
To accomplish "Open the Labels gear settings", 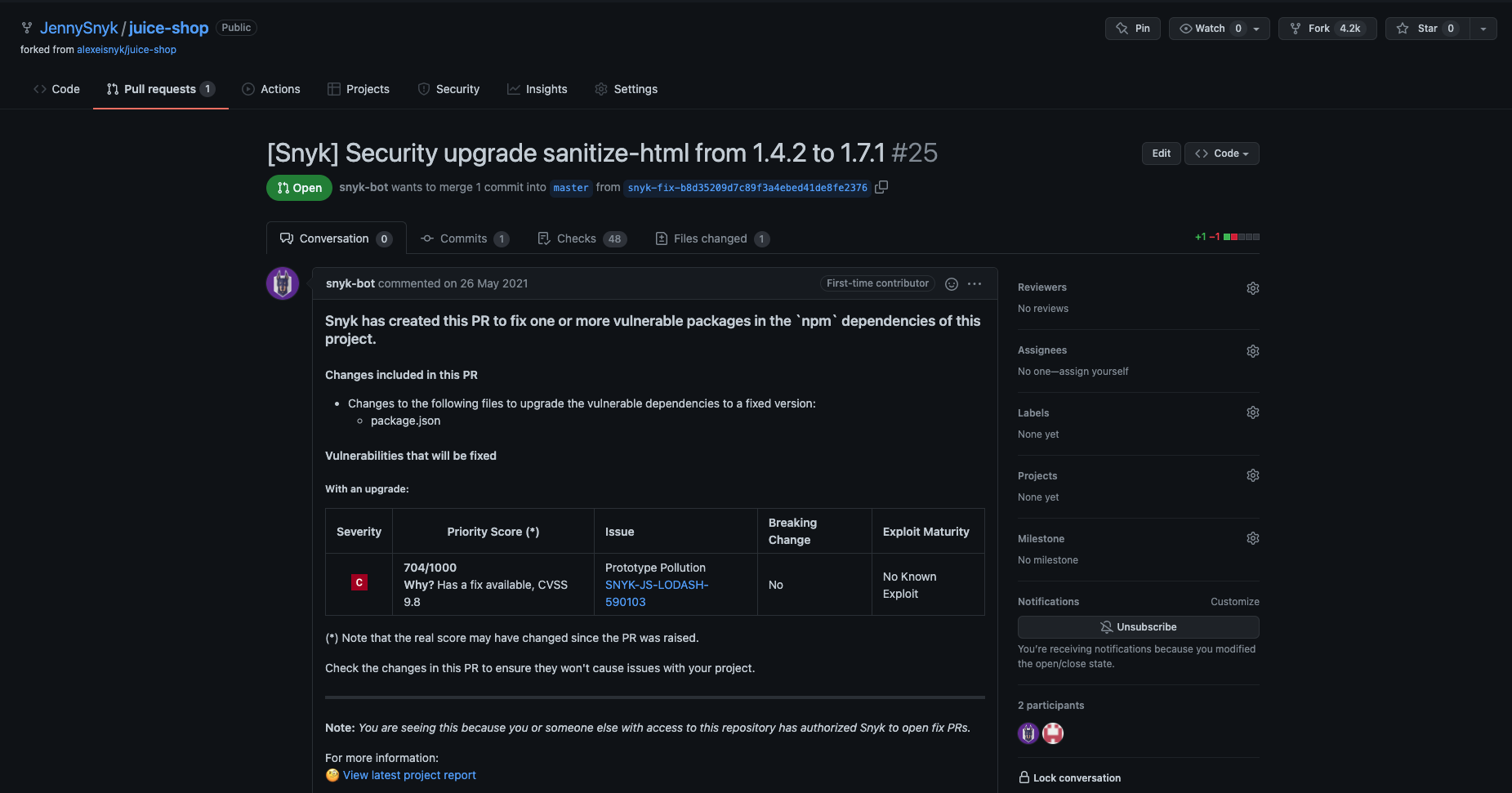I will (x=1252, y=412).
